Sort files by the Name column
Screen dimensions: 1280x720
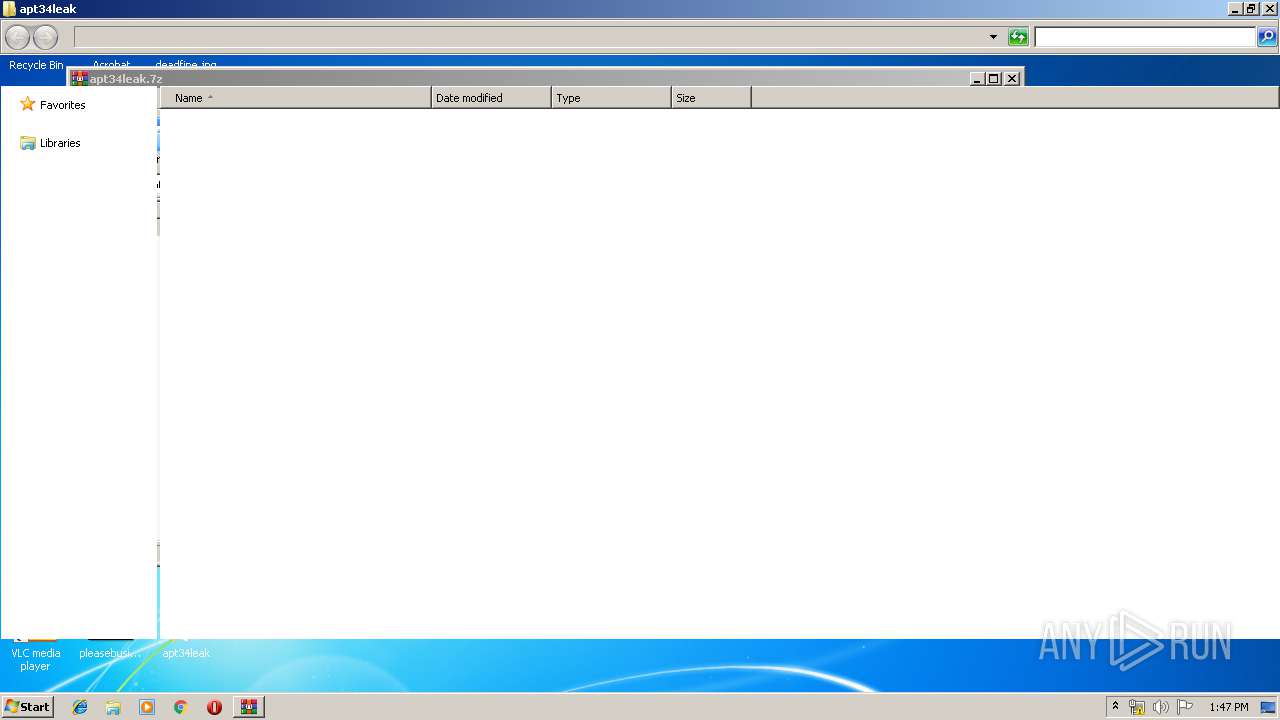point(295,98)
